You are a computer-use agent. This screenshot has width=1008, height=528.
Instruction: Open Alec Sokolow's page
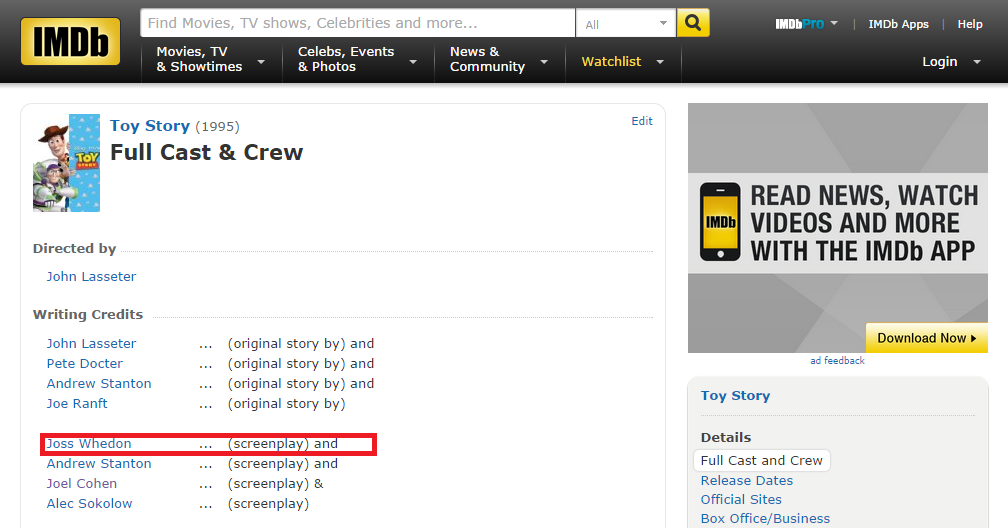tap(89, 504)
